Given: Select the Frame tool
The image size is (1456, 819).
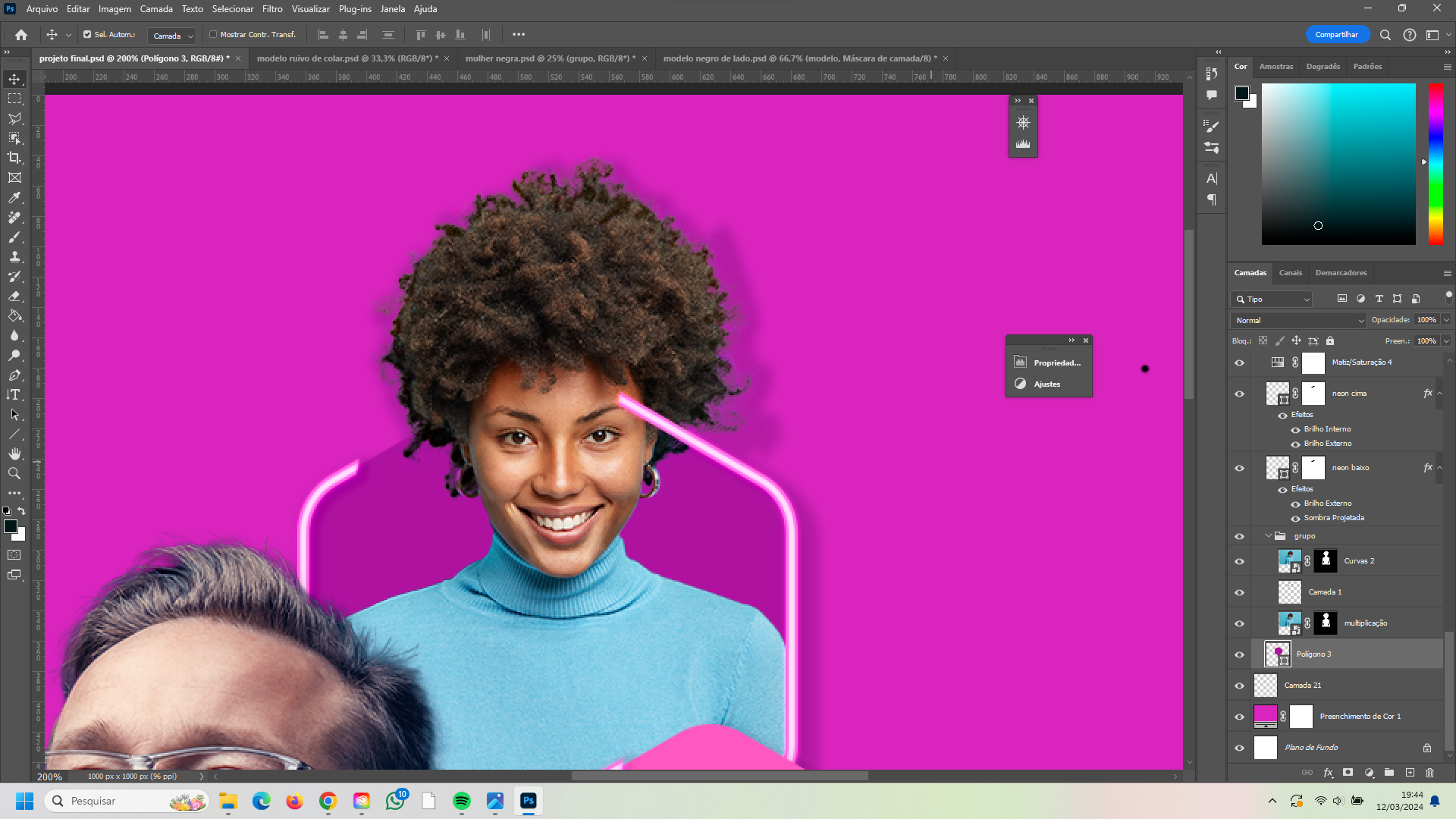Looking at the screenshot, I should point(14,177).
